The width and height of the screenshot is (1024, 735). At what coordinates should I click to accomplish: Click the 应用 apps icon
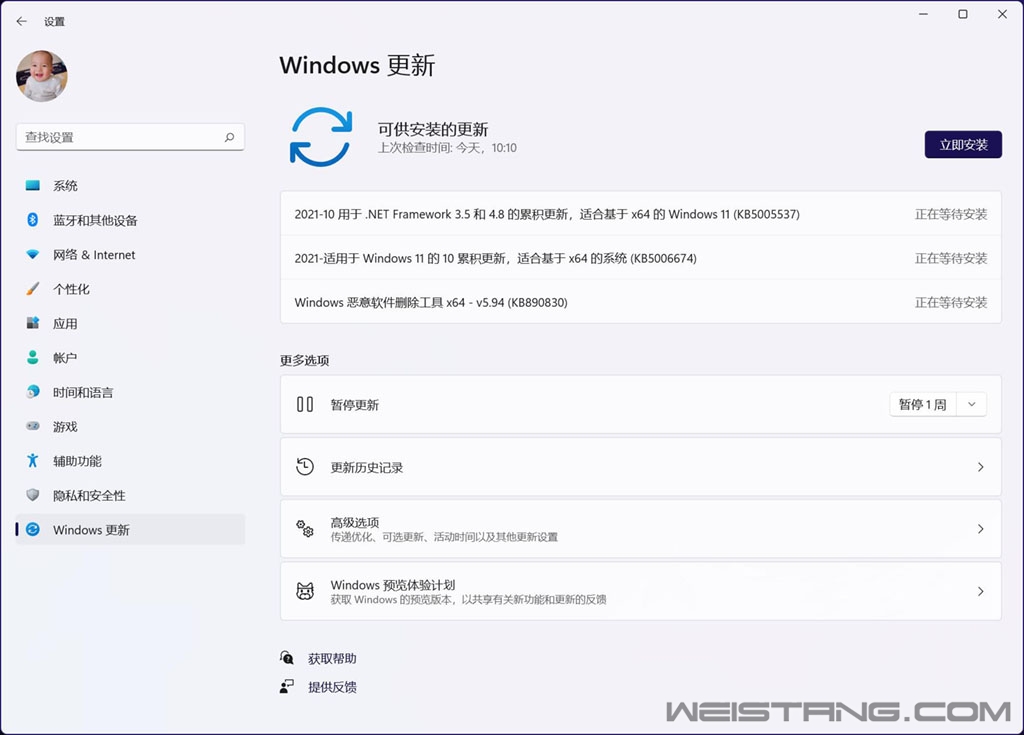point(33,323)
